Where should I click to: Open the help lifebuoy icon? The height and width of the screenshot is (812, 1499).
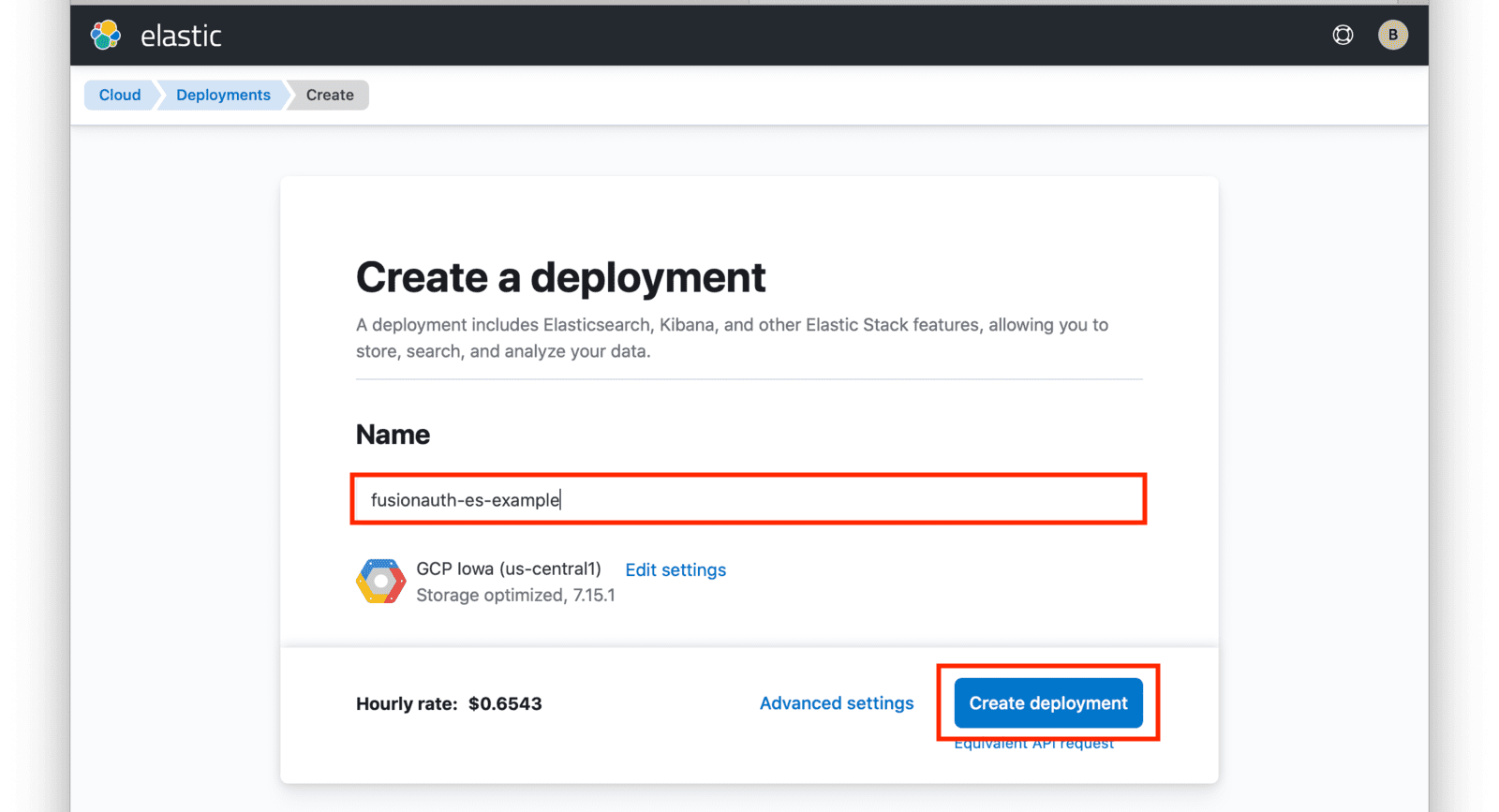[1343, 35]
